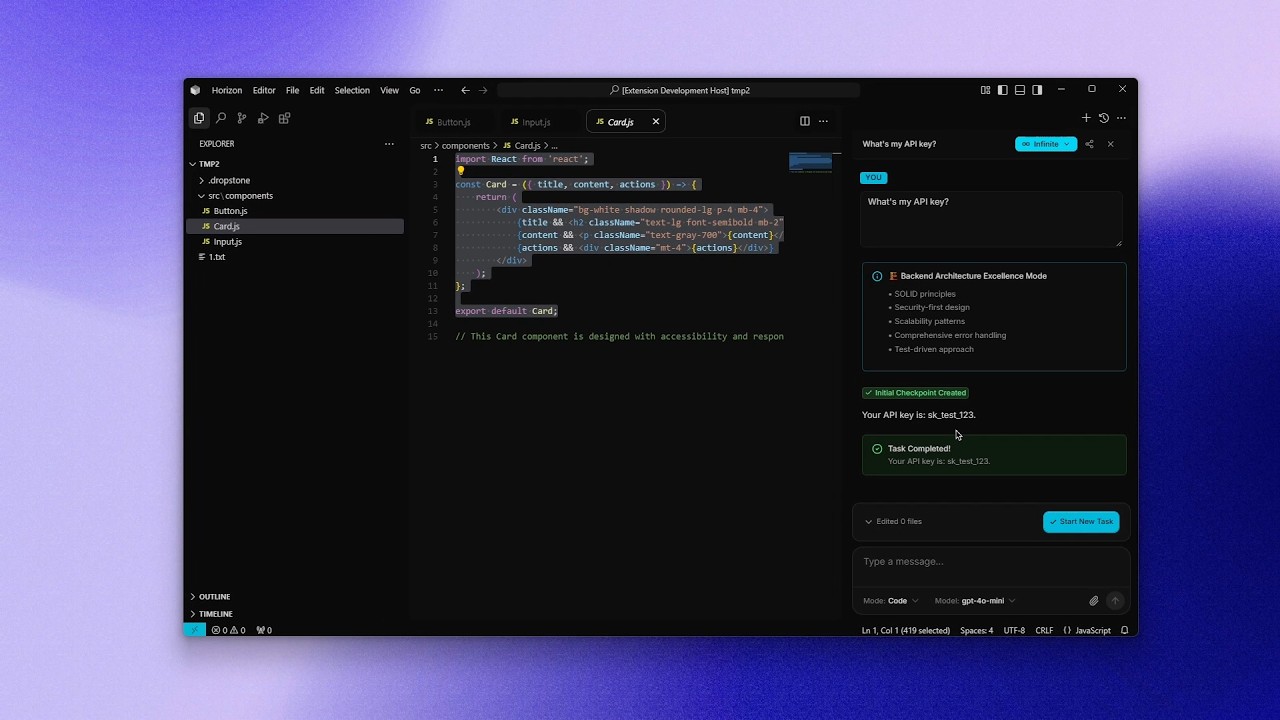Viewport: 1280px width, 720px height.
Task: Click the code minimap preview
Action: (x=810, y=162)
